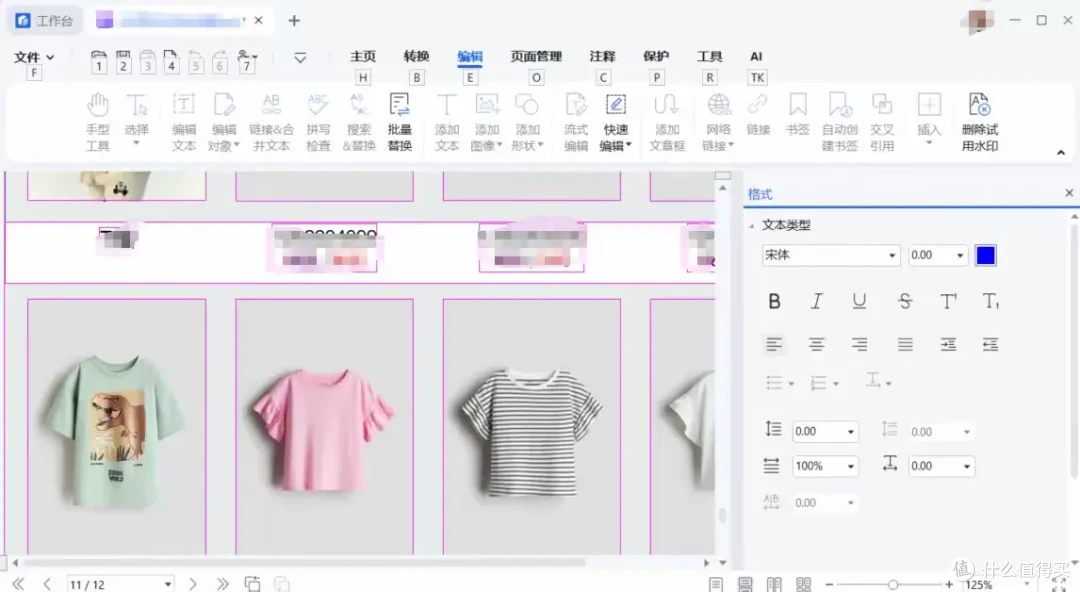Align text right in format panel
Viewport: 1080px width, 592px height.
click(859, 344)
